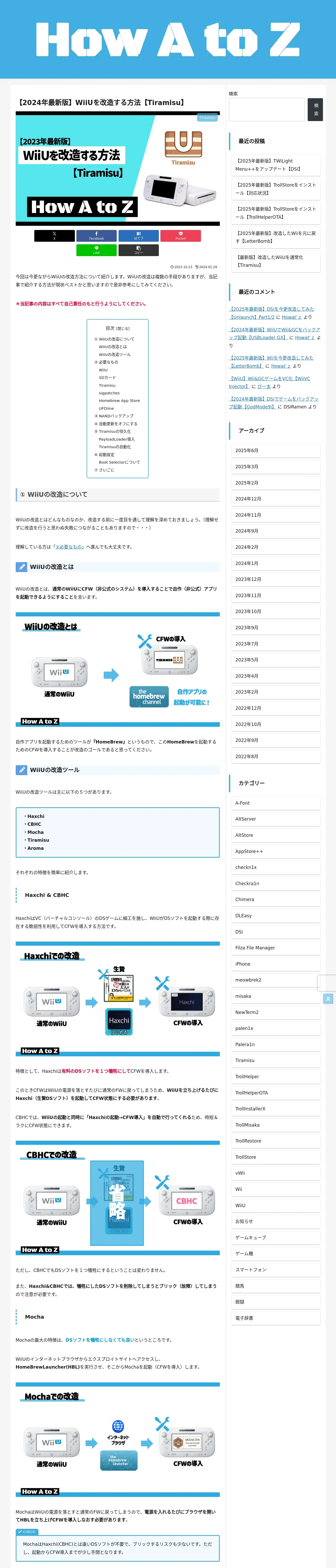The height and width of the screenshot is (1568, 336).
Task: Jump to Homebrew App Store in contents
Action: tap(120, 401)
